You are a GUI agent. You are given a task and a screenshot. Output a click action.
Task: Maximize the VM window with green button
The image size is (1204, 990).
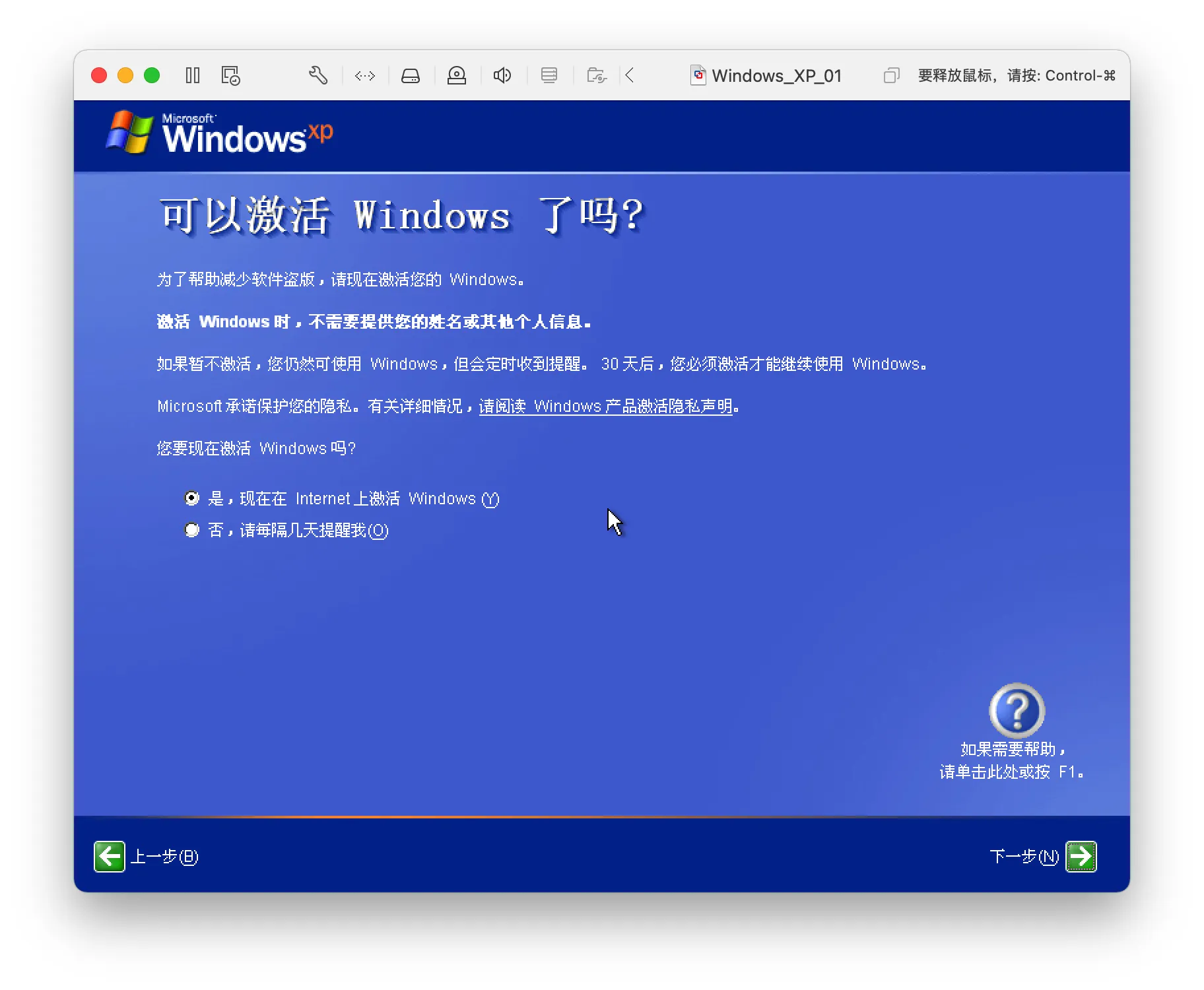click(x=152, y=75)
